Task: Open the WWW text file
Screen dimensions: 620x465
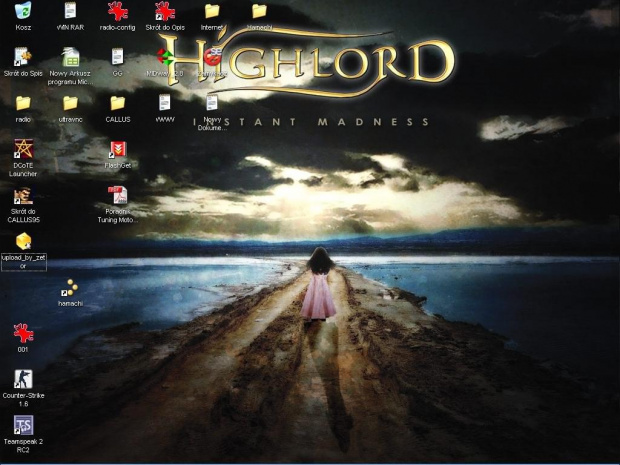Action: coord(165,103)
